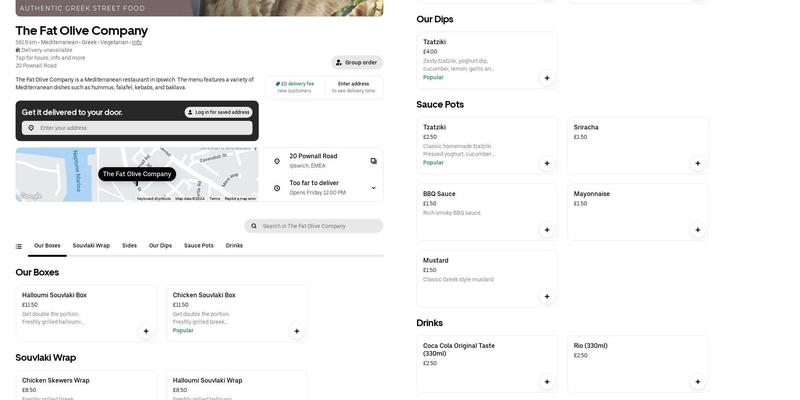Jump to the Drinks tab
800x400 pixels.
pos(234,245)
